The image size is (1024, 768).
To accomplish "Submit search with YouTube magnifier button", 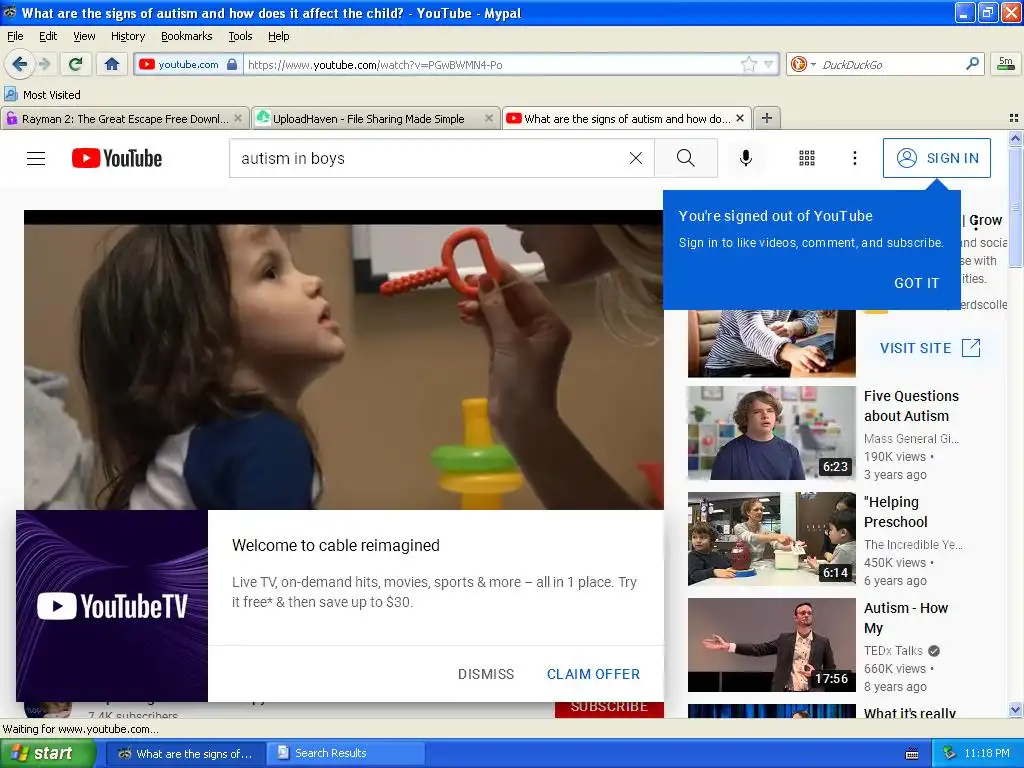I will coord(686,158).
